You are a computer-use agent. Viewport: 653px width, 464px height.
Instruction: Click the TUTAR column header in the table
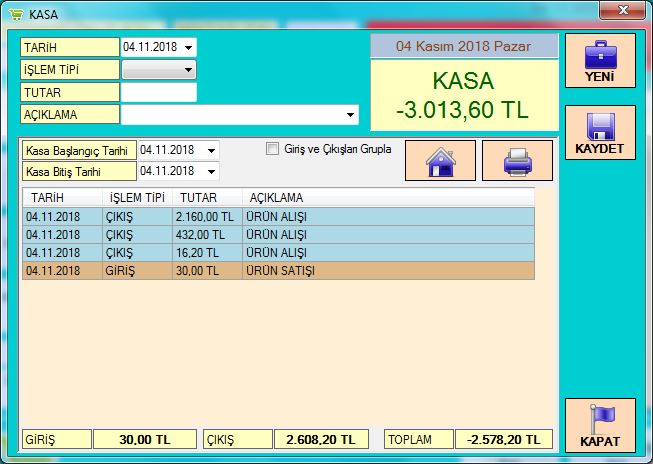[x=207, y=198]
